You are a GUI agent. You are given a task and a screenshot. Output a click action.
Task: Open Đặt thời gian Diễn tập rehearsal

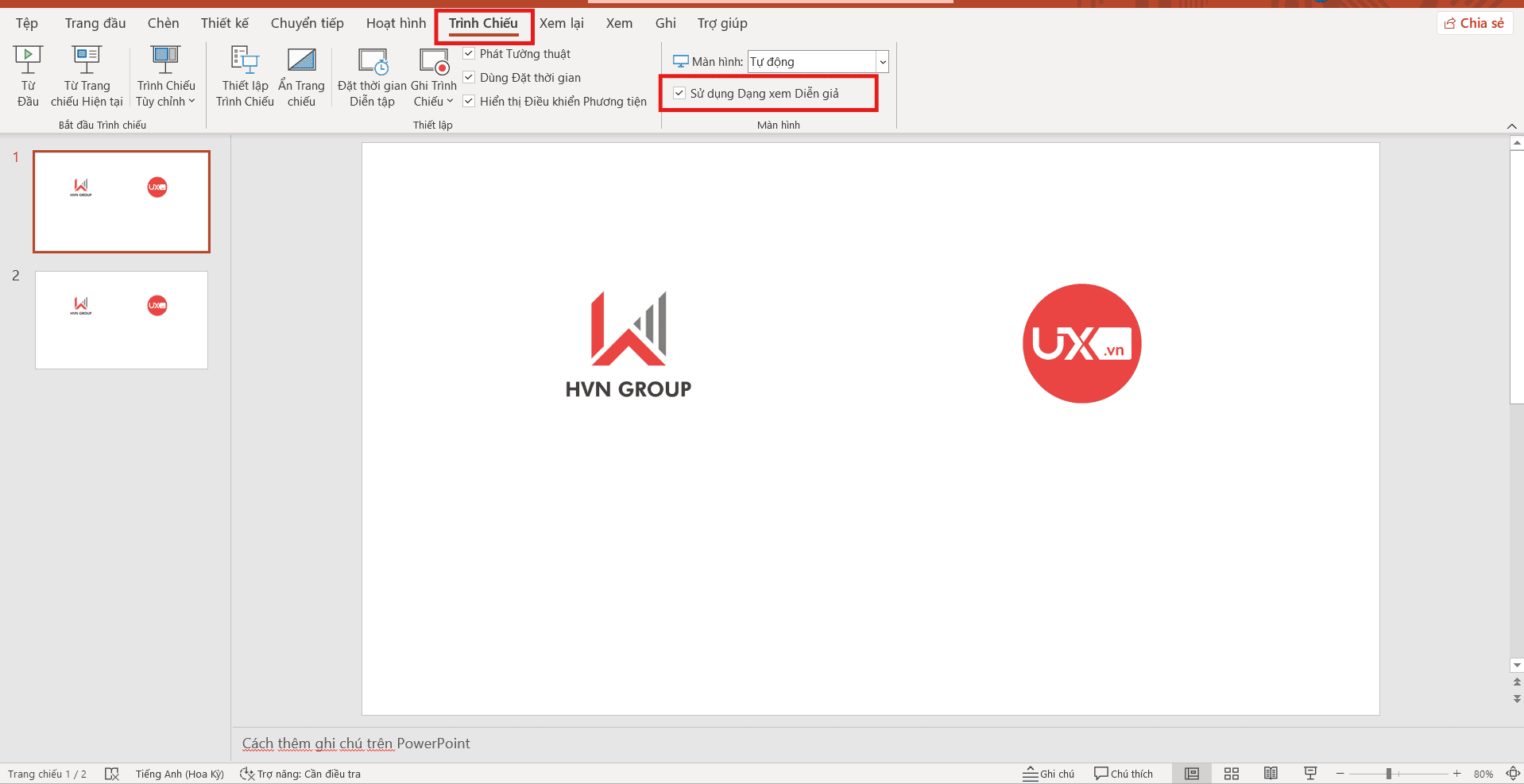click(x=372, y=75)
